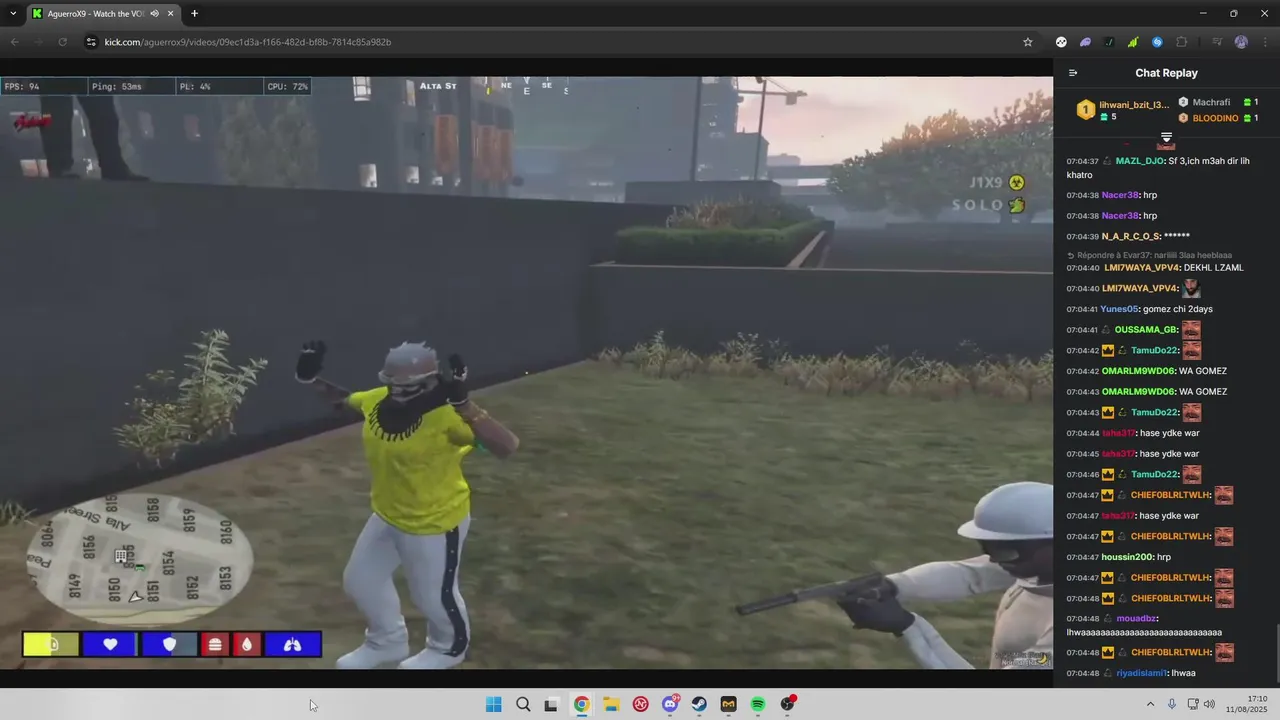Screen dimensions: 1280x720
Task: Open OBS Studio from the taskbar
Action: 787,704
